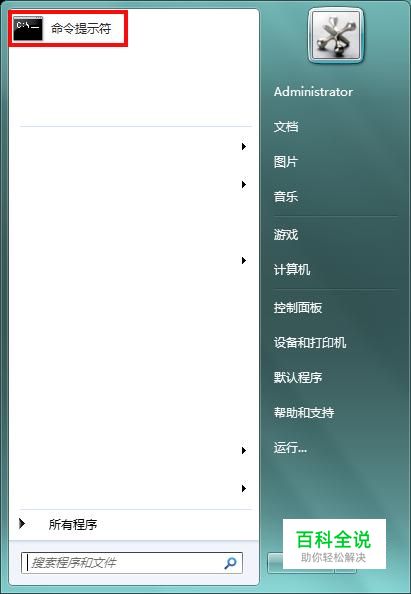Launch 运行... run dialog
Image resolution: width=411 pixels, height=594 pixels.
pyautogui.click(x=290, y=448)
